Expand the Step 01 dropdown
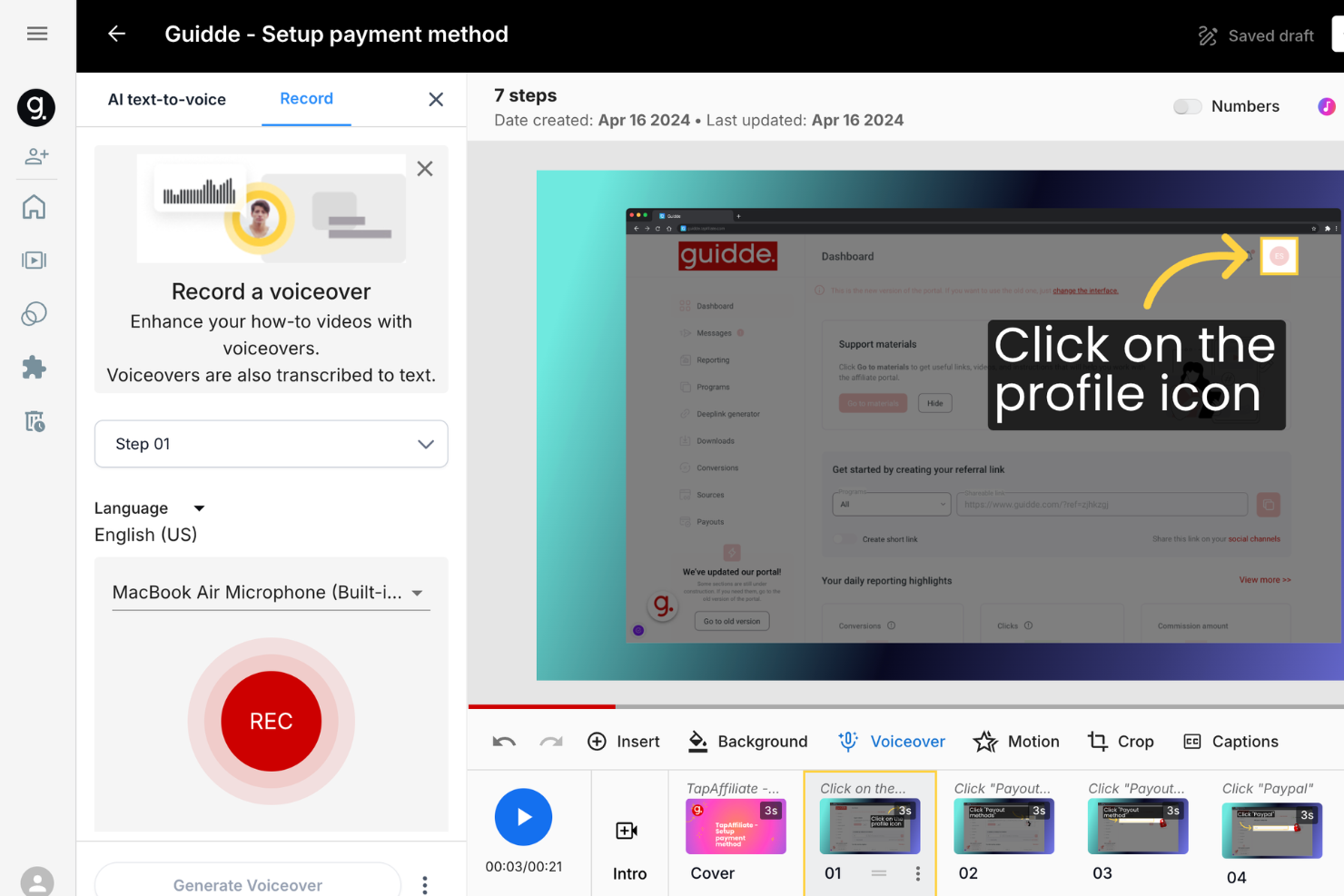 (271, 444)
